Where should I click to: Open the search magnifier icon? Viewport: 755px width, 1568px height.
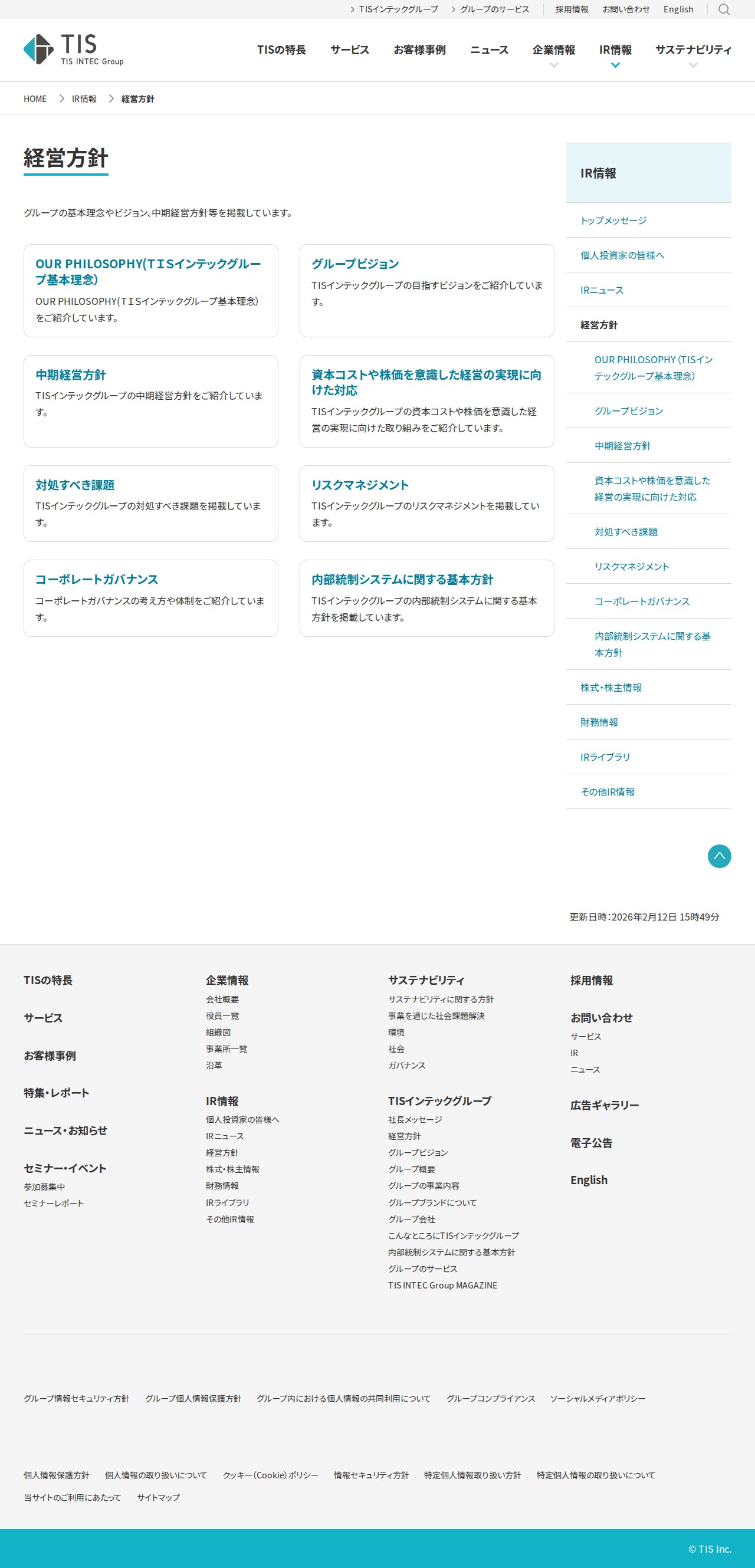(x=724, y=9)
